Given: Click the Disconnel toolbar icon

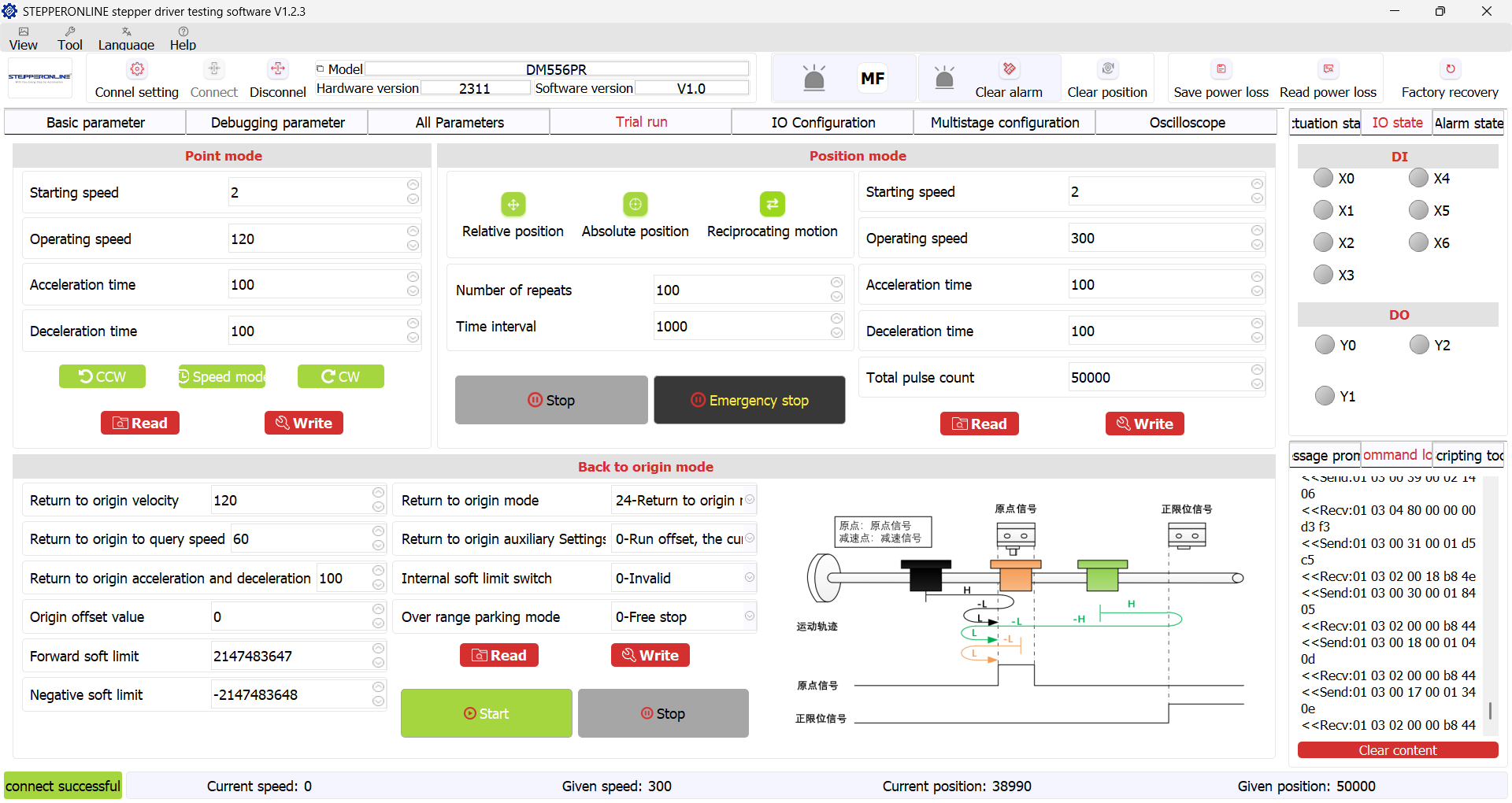Looking at the screenshot, I should tap(277, 69).
